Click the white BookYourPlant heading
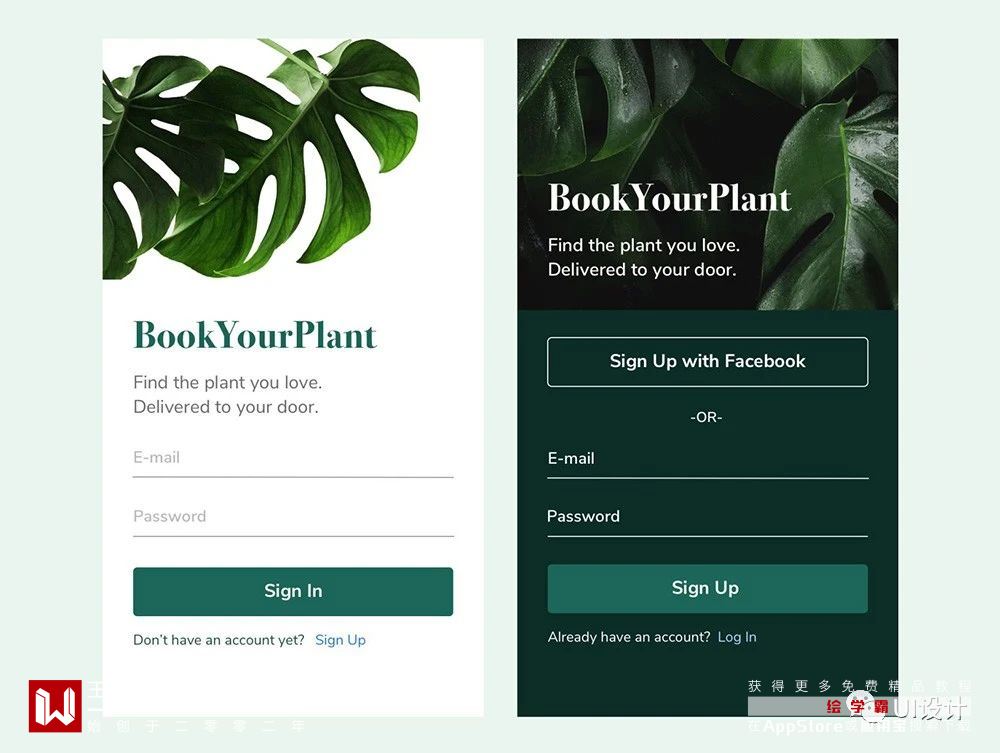This screenshot has height=753, width=1000. 669,198
